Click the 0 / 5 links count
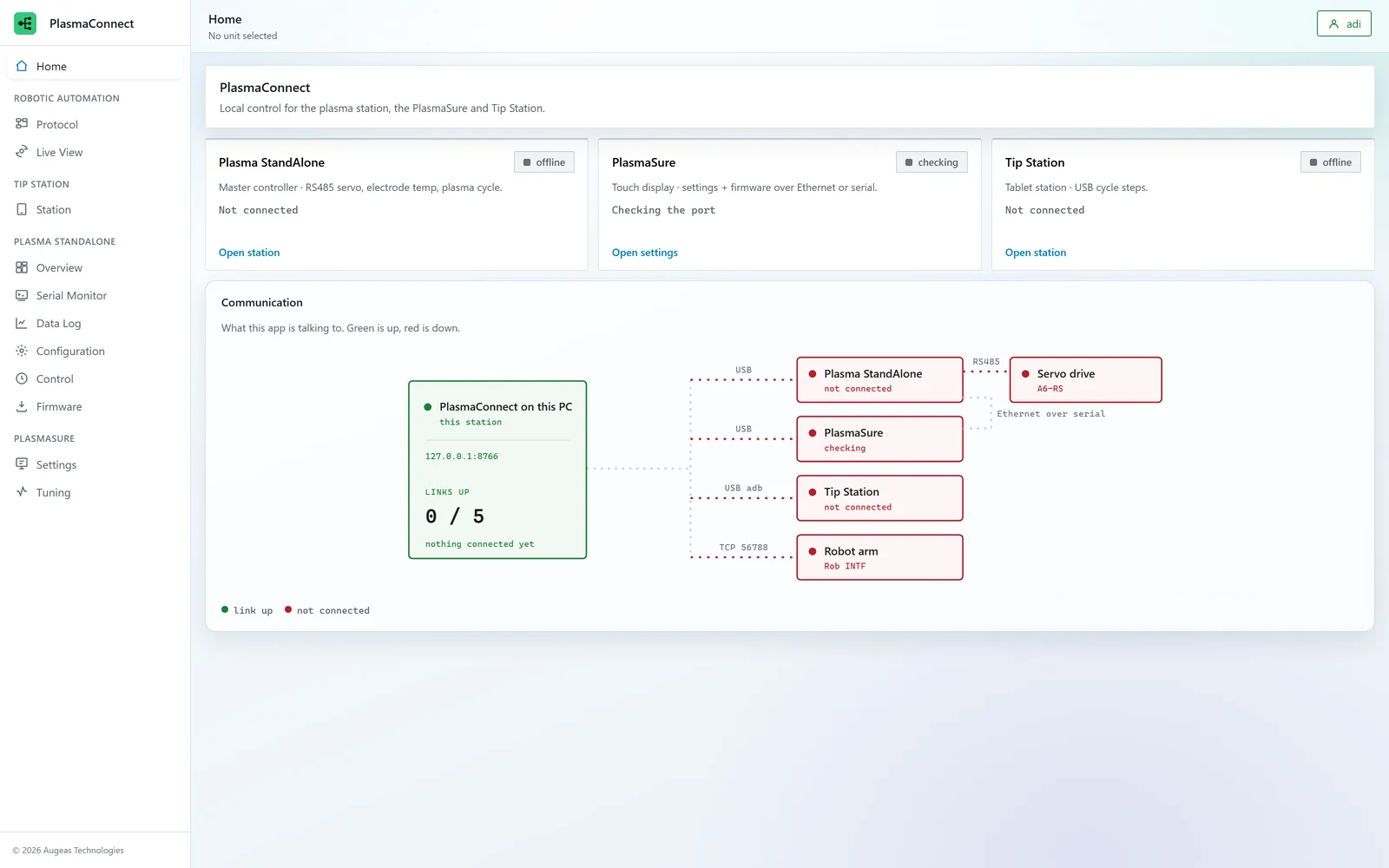Image resolution: width=1389 pixels, height=868 pixels. pyautogui.click(x=455, y=516)
